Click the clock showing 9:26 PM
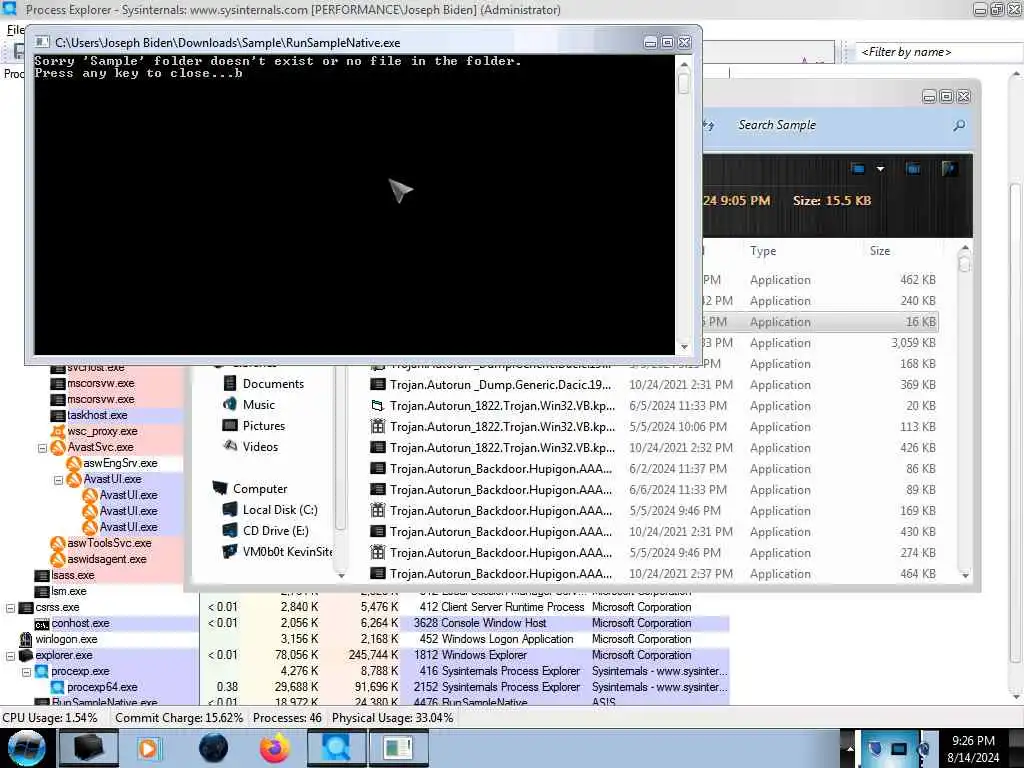This screenshot has height=768, width=1024. coord(973,741)
